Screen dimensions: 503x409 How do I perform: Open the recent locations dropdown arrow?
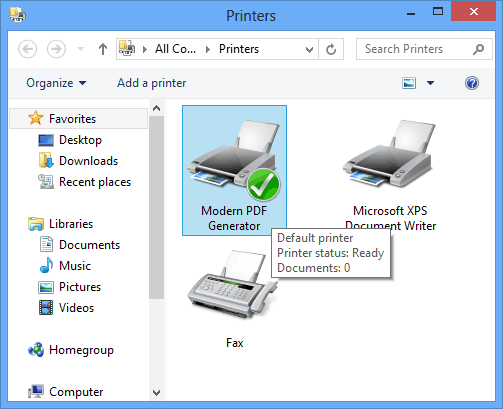[80, 49]
